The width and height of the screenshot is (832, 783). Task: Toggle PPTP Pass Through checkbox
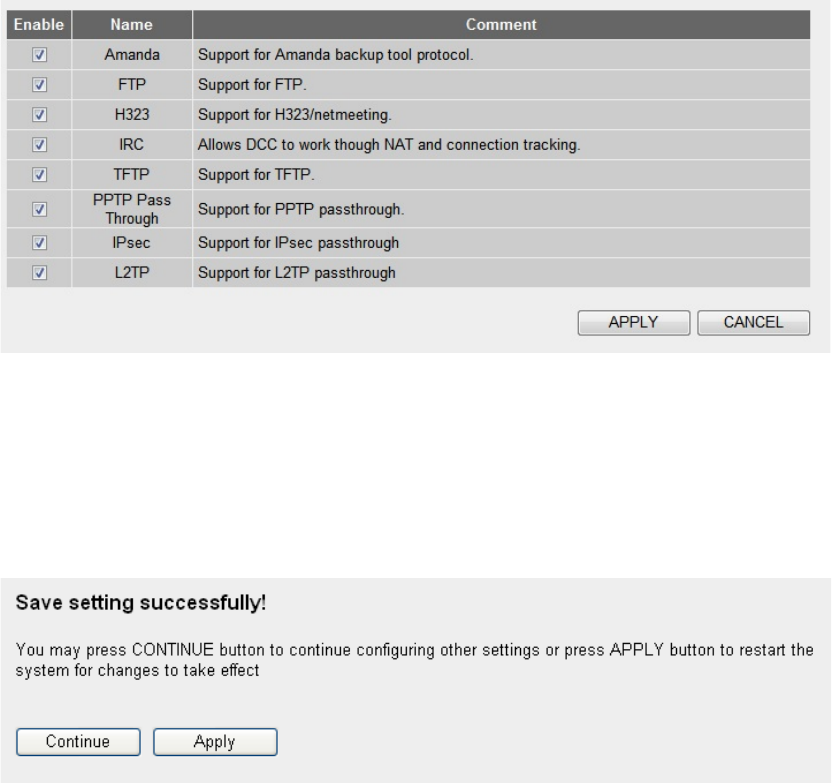(x=39, y=210)
